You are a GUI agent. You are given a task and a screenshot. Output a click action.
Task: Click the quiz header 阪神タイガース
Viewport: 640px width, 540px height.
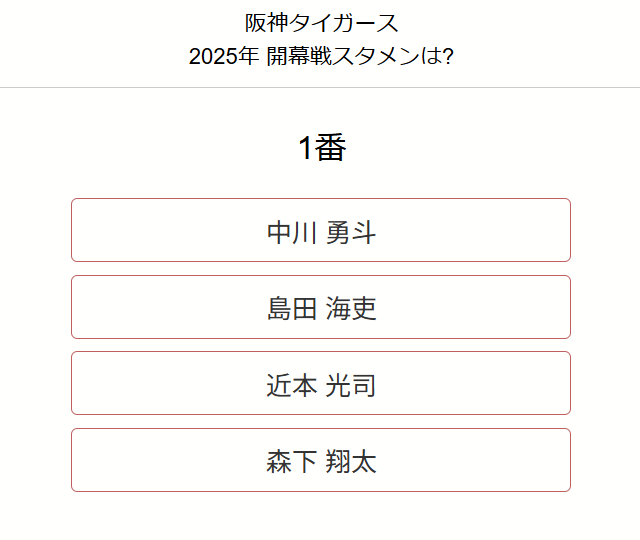click(321, 23)
